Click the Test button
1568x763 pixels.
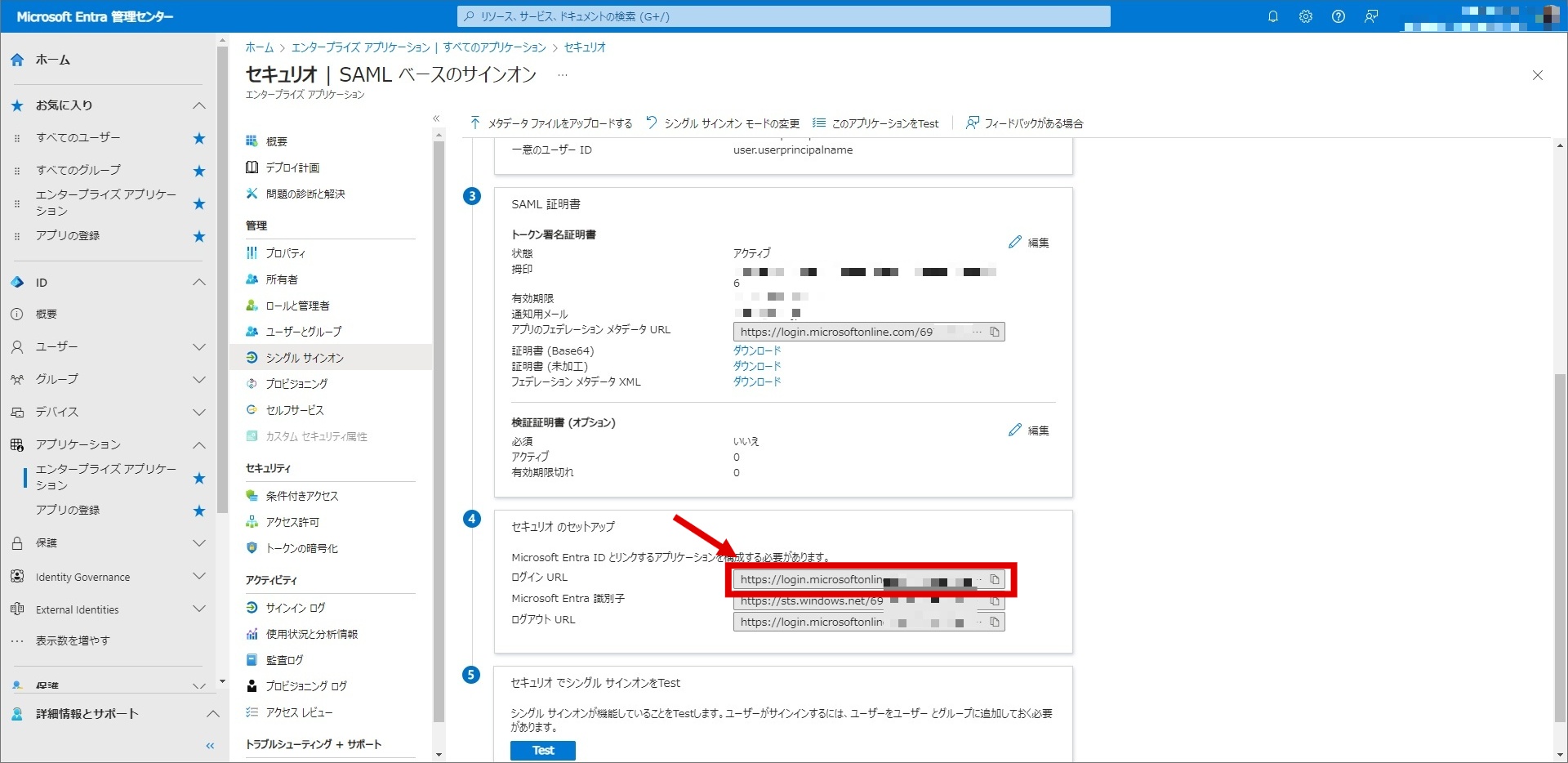(x=543, y=751)
